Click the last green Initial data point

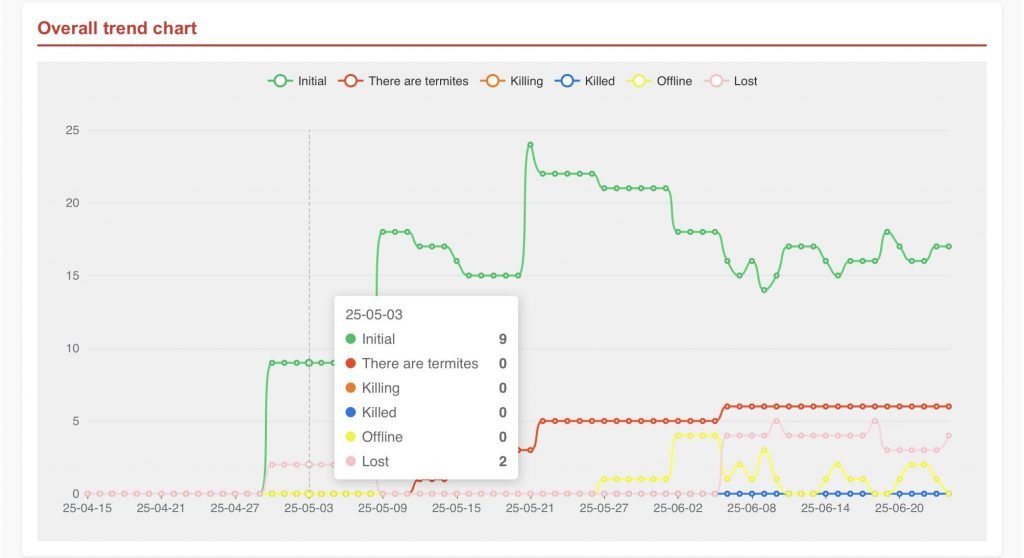948,246
